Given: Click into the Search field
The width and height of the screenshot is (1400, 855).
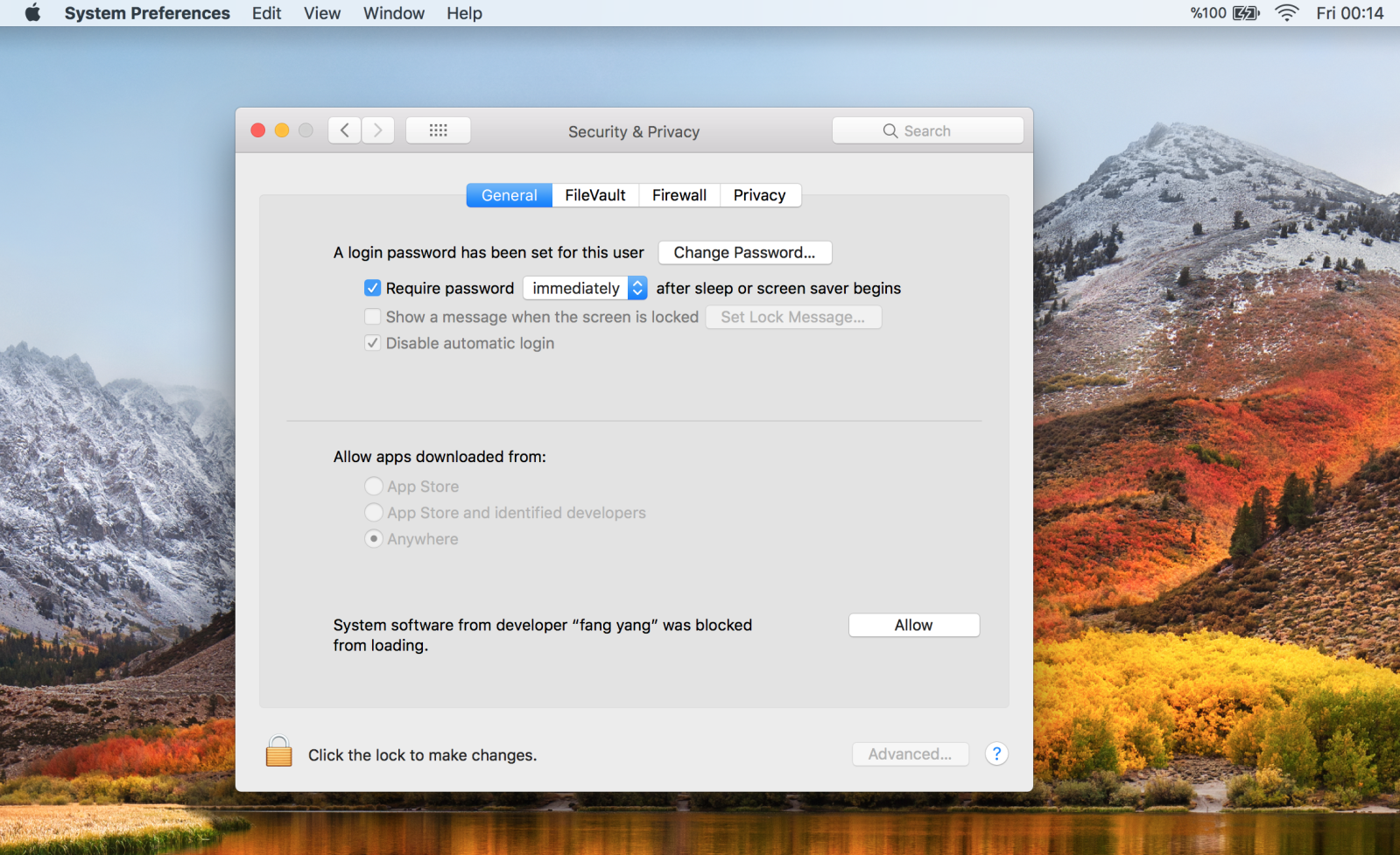Looking at the screenshot, I should (928, 130).
